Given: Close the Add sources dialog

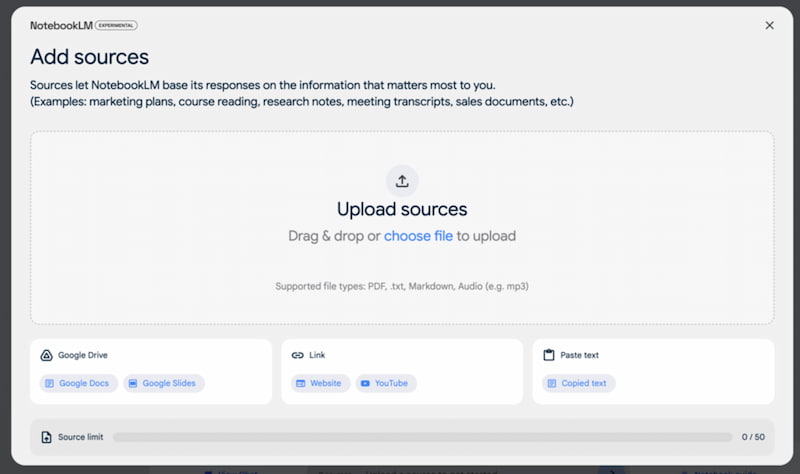Looking at the screenshot, I should (769, 25).
